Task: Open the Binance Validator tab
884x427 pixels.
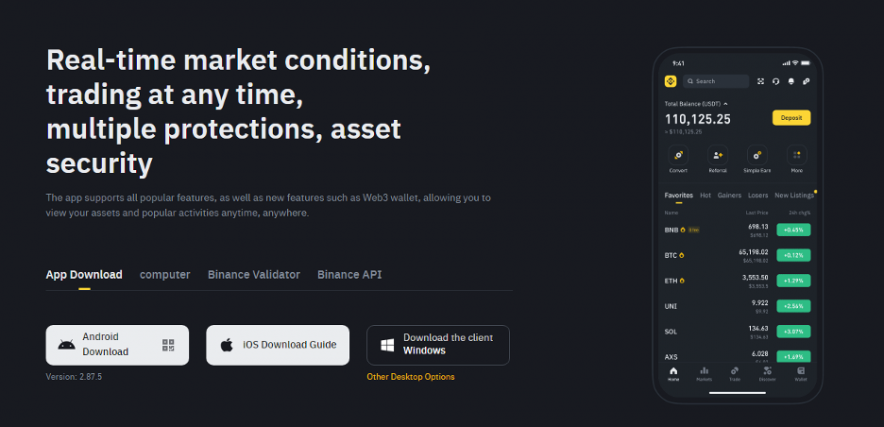Action: (x=253, y=274)
